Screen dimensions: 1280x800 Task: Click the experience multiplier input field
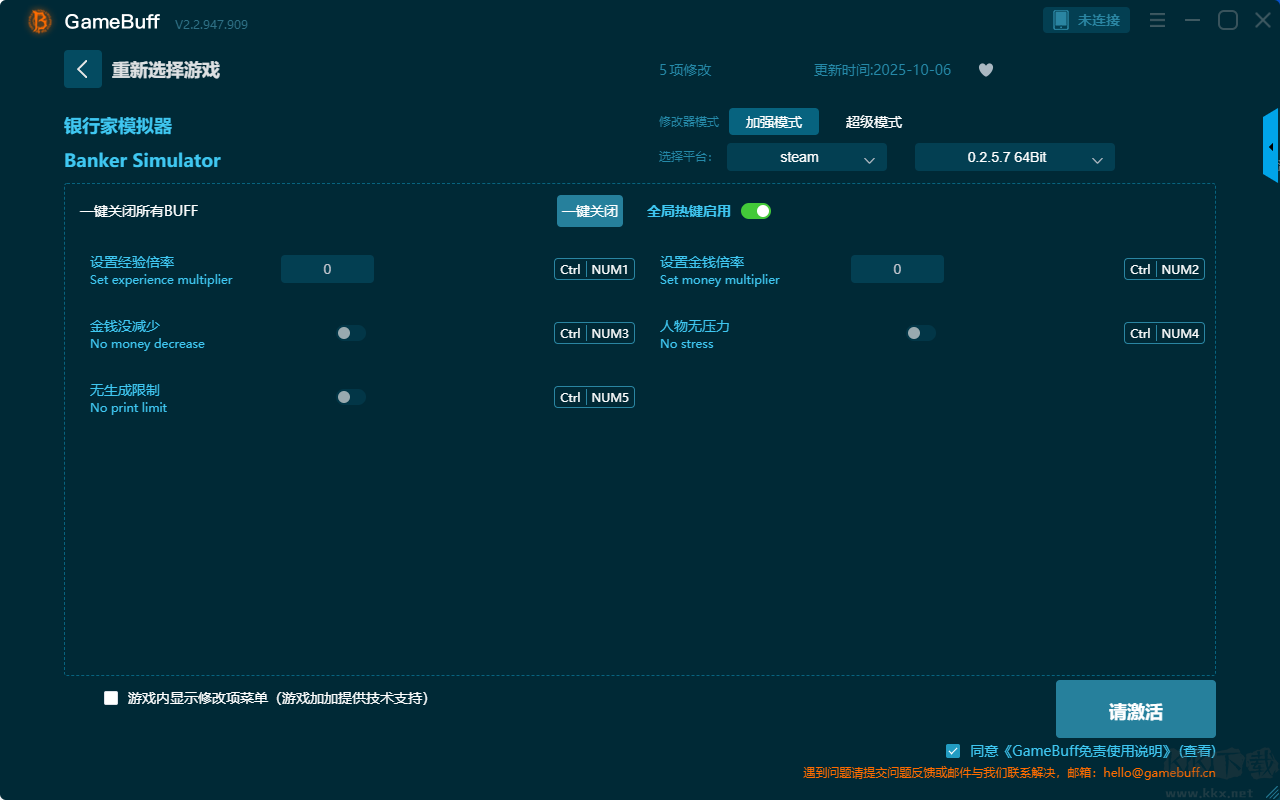pos(327,269)
